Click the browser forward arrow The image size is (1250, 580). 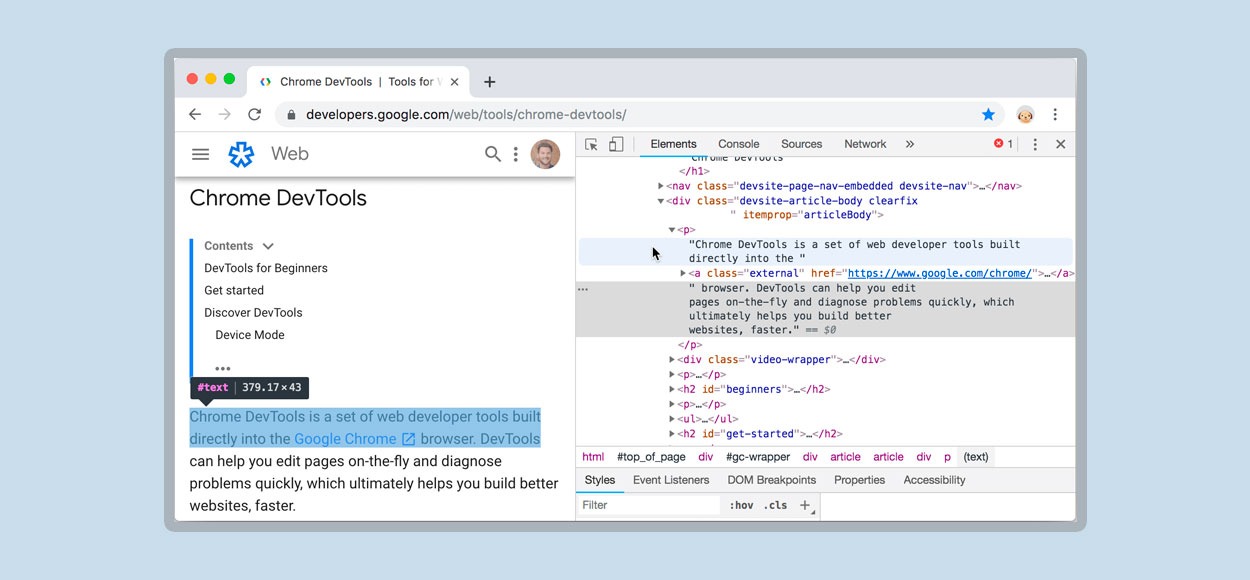[x=225, y=115]
